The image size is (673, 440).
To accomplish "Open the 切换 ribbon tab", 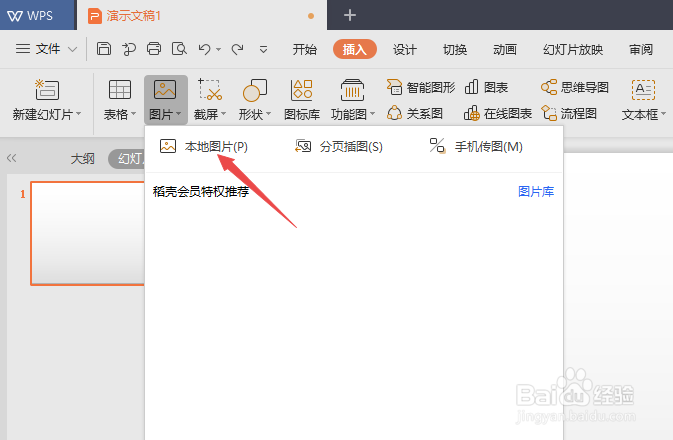I will (455, 50).
